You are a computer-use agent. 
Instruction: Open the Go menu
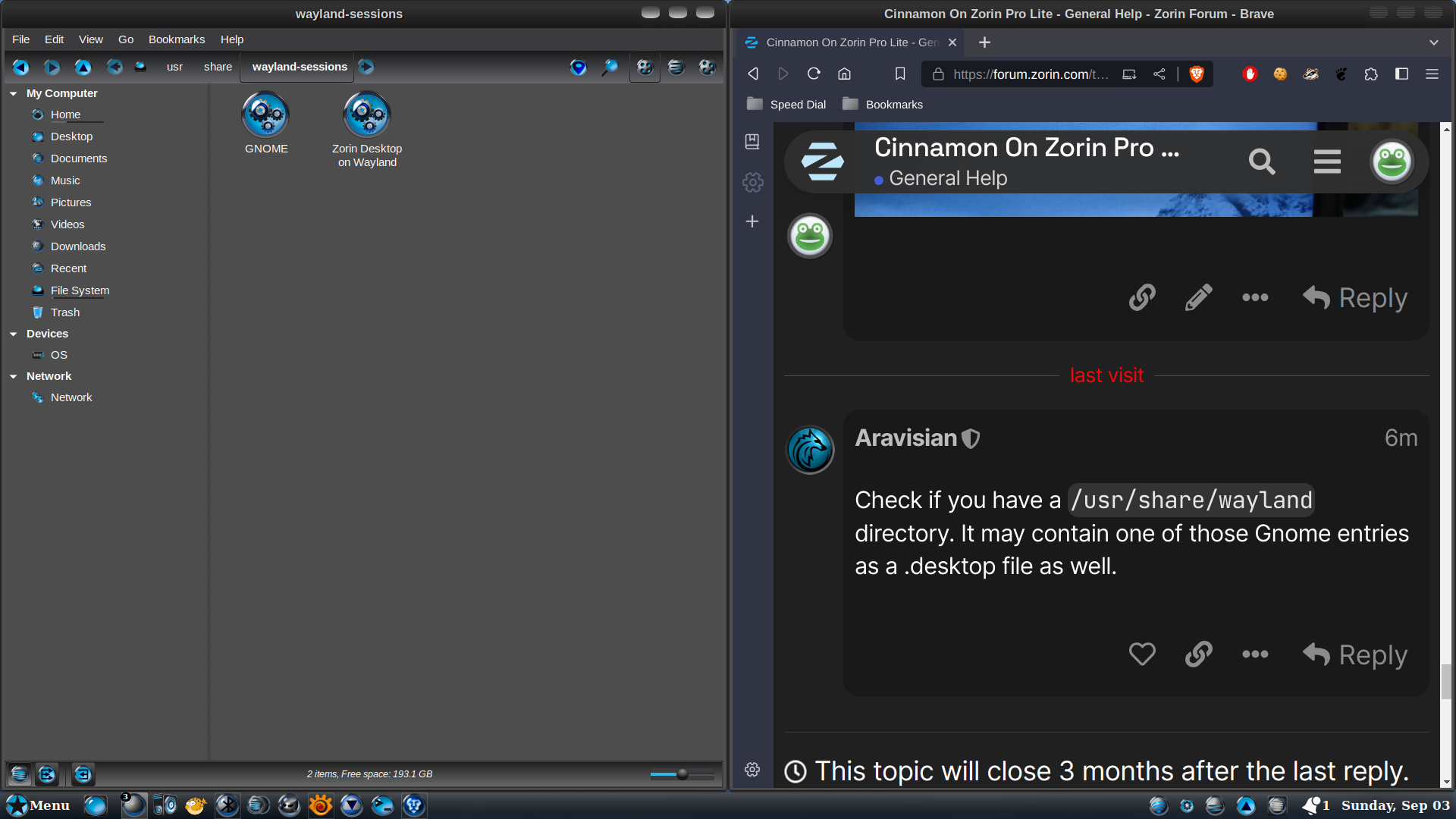pyautogui.click(x=126, y=39)
